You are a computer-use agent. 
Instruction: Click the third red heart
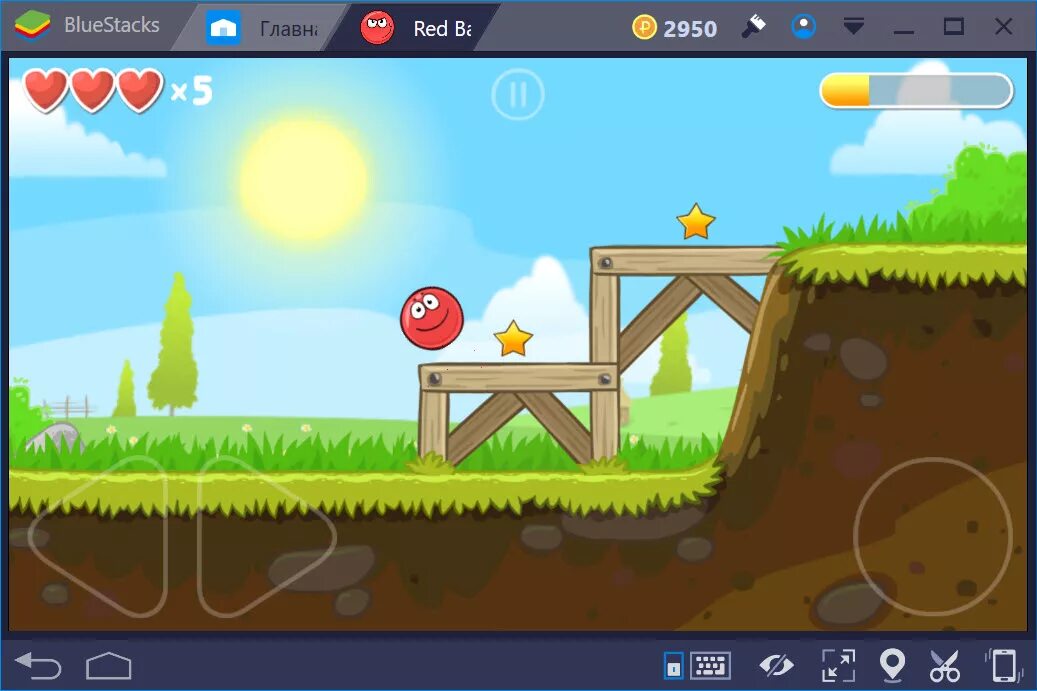tap(140, 90)
